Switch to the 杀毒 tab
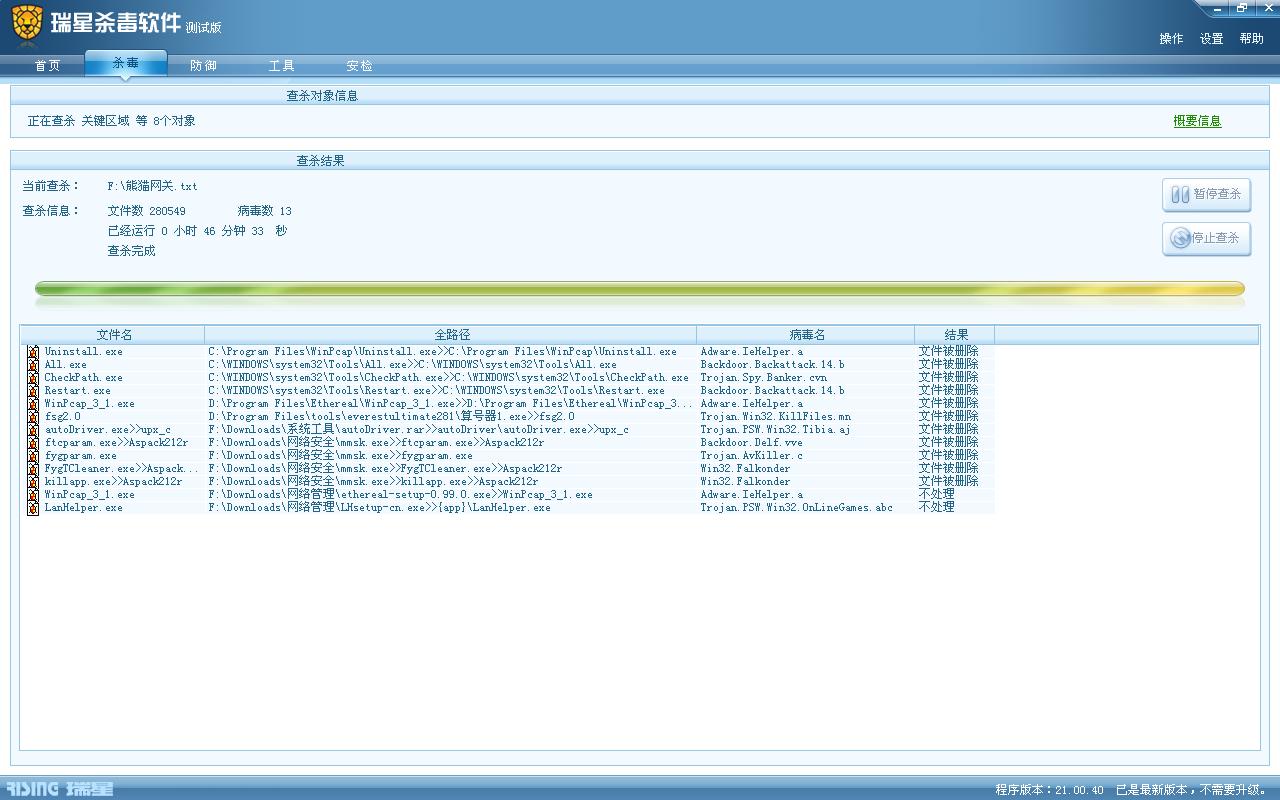1280x800 pixels. pos(125,63)
